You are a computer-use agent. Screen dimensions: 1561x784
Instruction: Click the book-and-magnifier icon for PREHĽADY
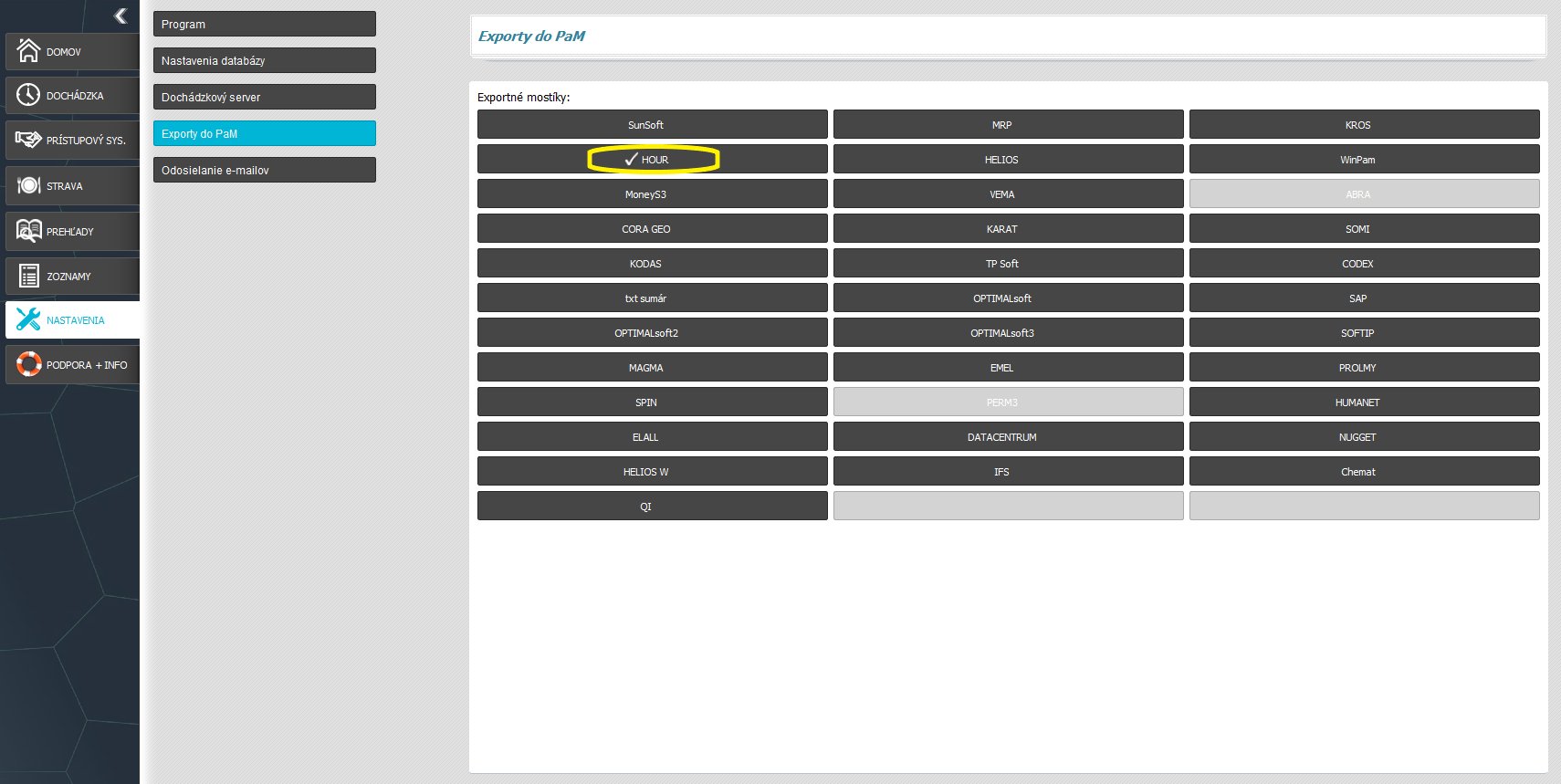28,231
